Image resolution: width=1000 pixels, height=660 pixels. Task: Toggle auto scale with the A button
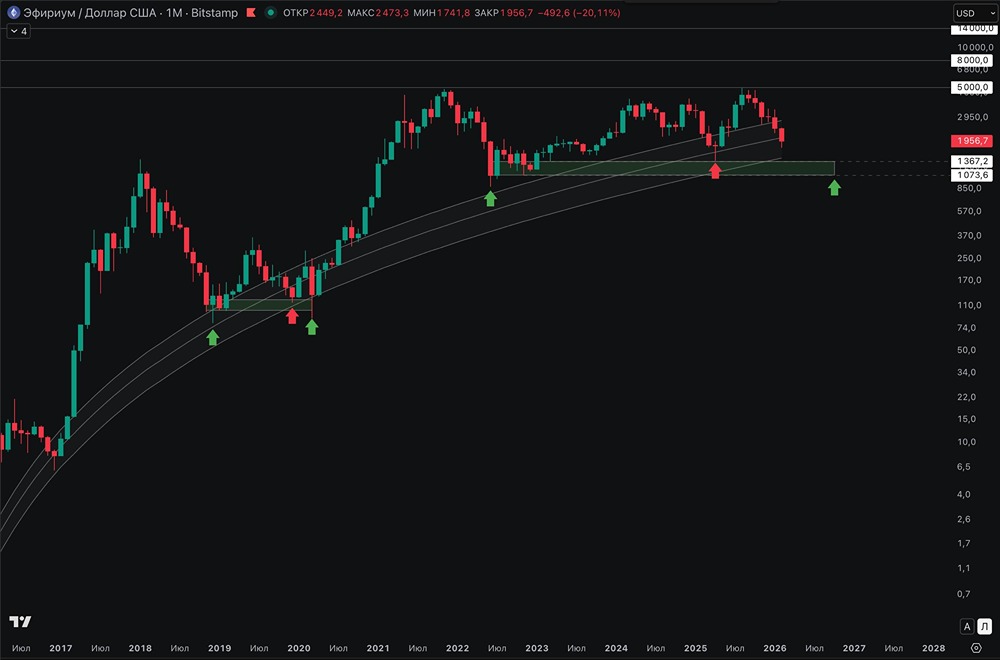(967, 626)
